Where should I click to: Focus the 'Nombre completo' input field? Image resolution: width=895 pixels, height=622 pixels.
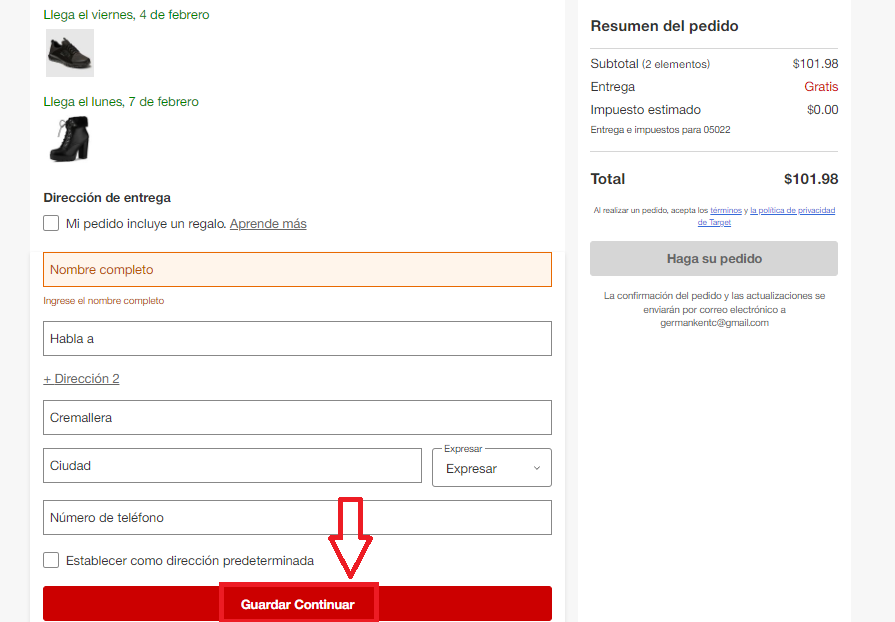(297, 269)
